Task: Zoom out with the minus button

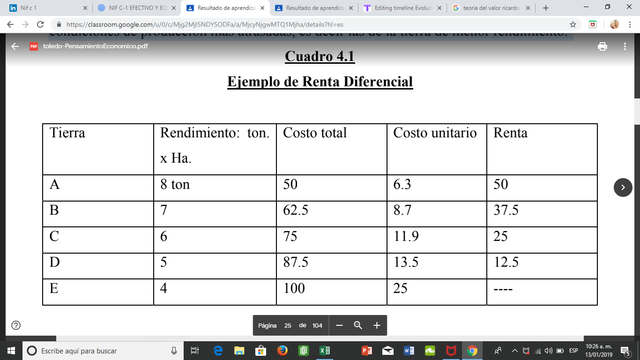Action: point(339,325)
